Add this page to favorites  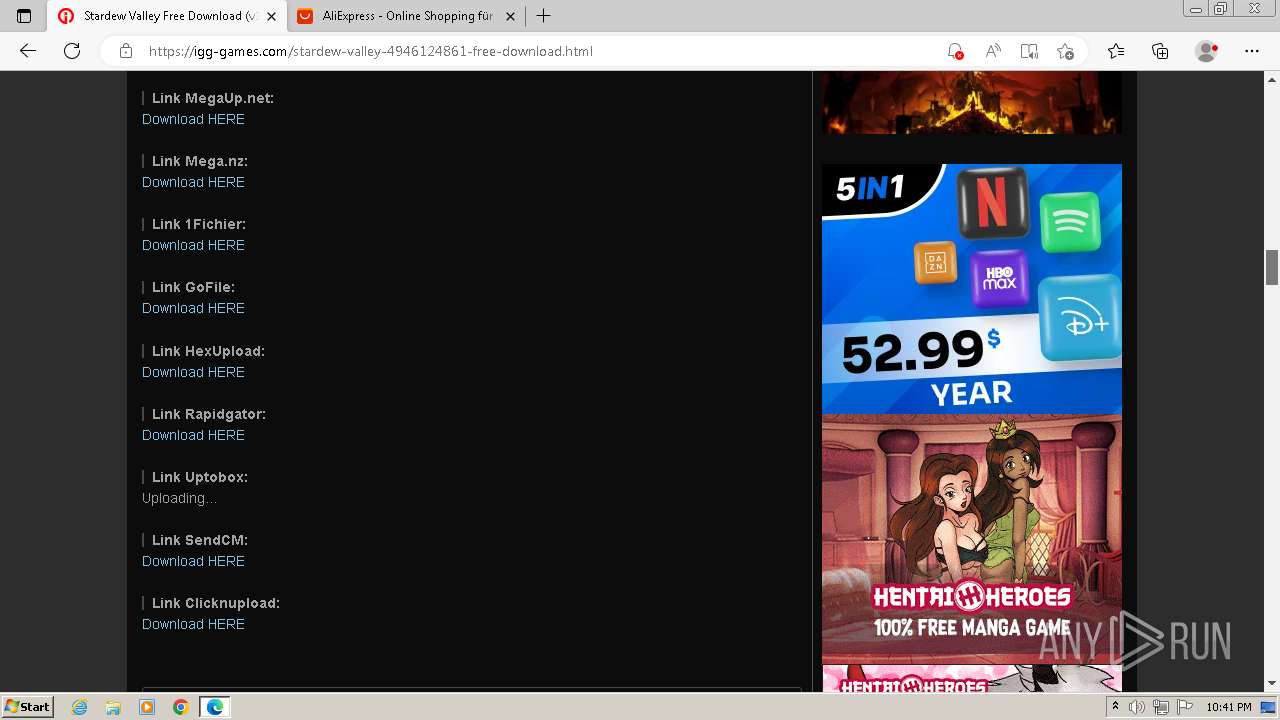(1065, 51)
